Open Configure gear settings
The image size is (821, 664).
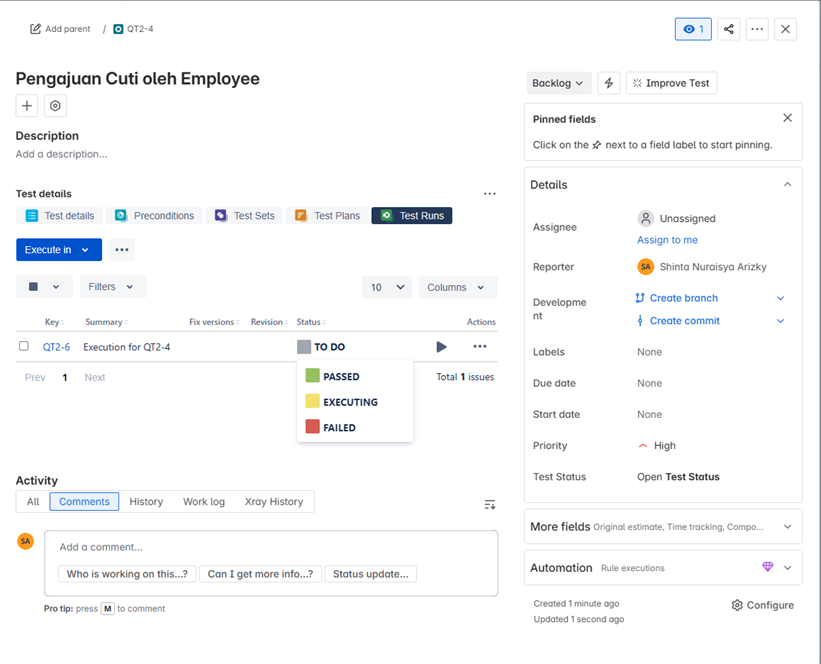[762, 605]
